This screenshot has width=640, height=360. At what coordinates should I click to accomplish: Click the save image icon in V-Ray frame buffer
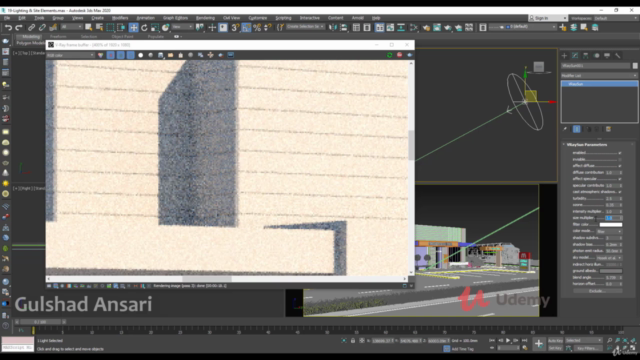click(160, 55)
